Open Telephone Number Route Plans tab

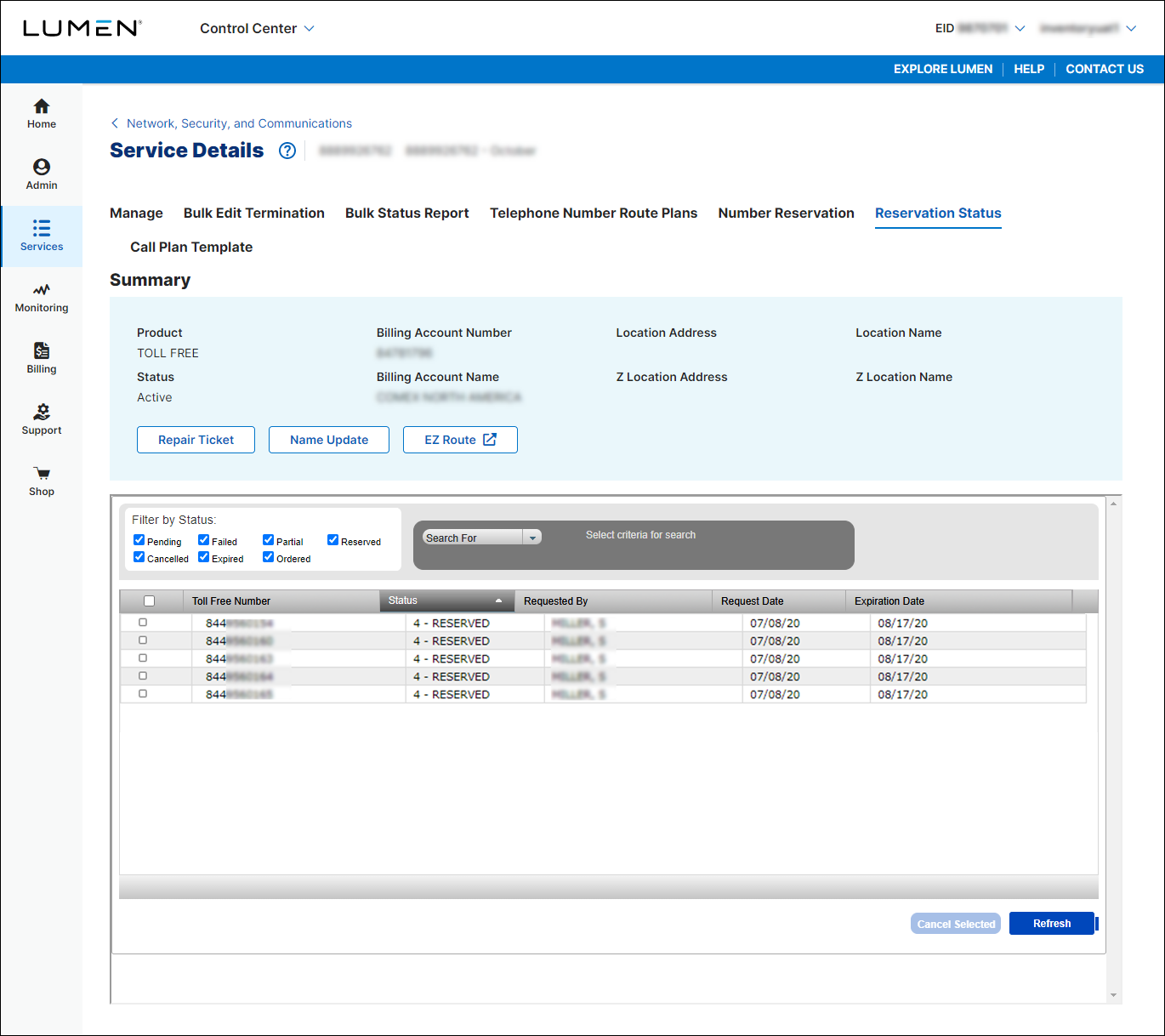pos(594,213)
